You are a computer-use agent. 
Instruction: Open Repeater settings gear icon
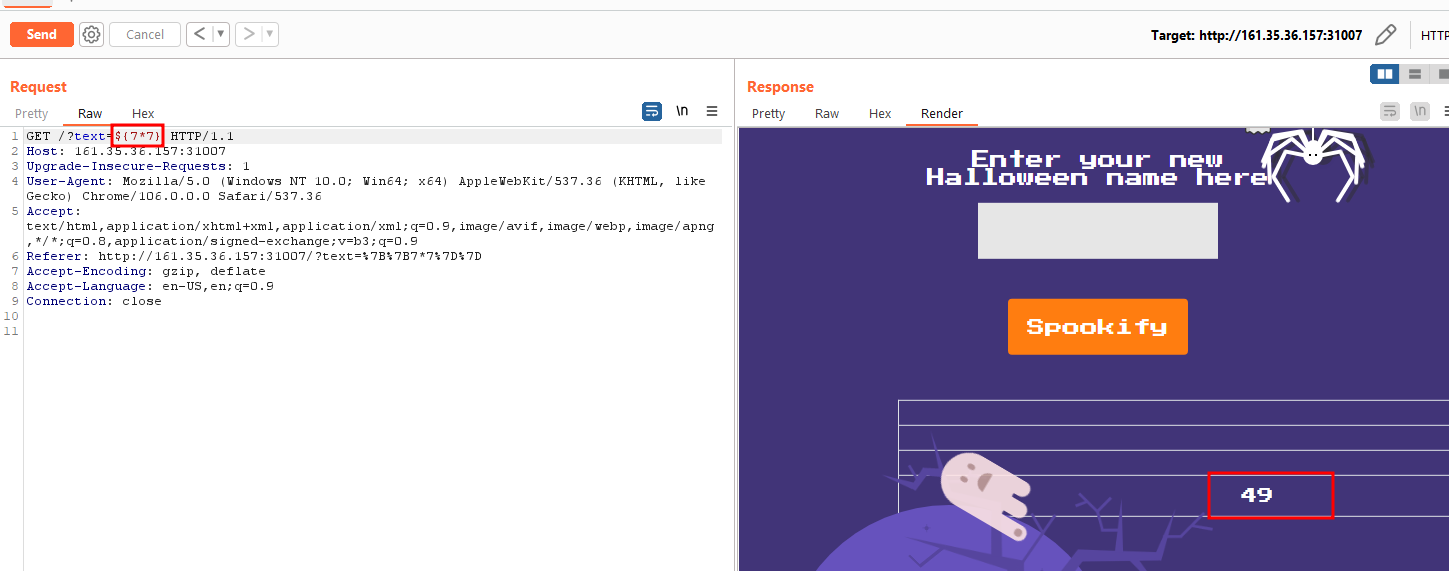point(91,34)
